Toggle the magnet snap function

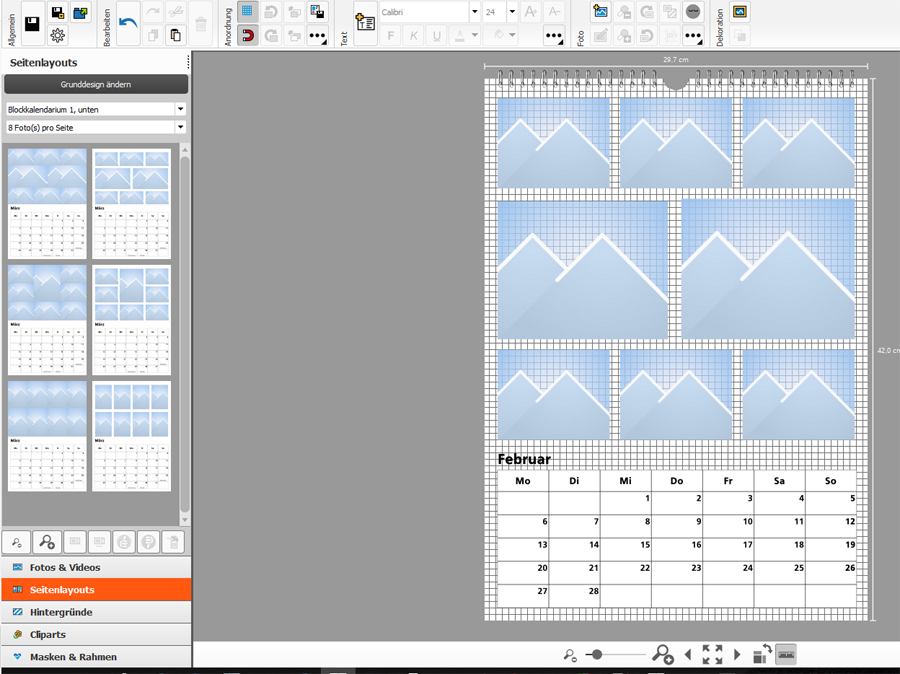click(x=247, y=35)
